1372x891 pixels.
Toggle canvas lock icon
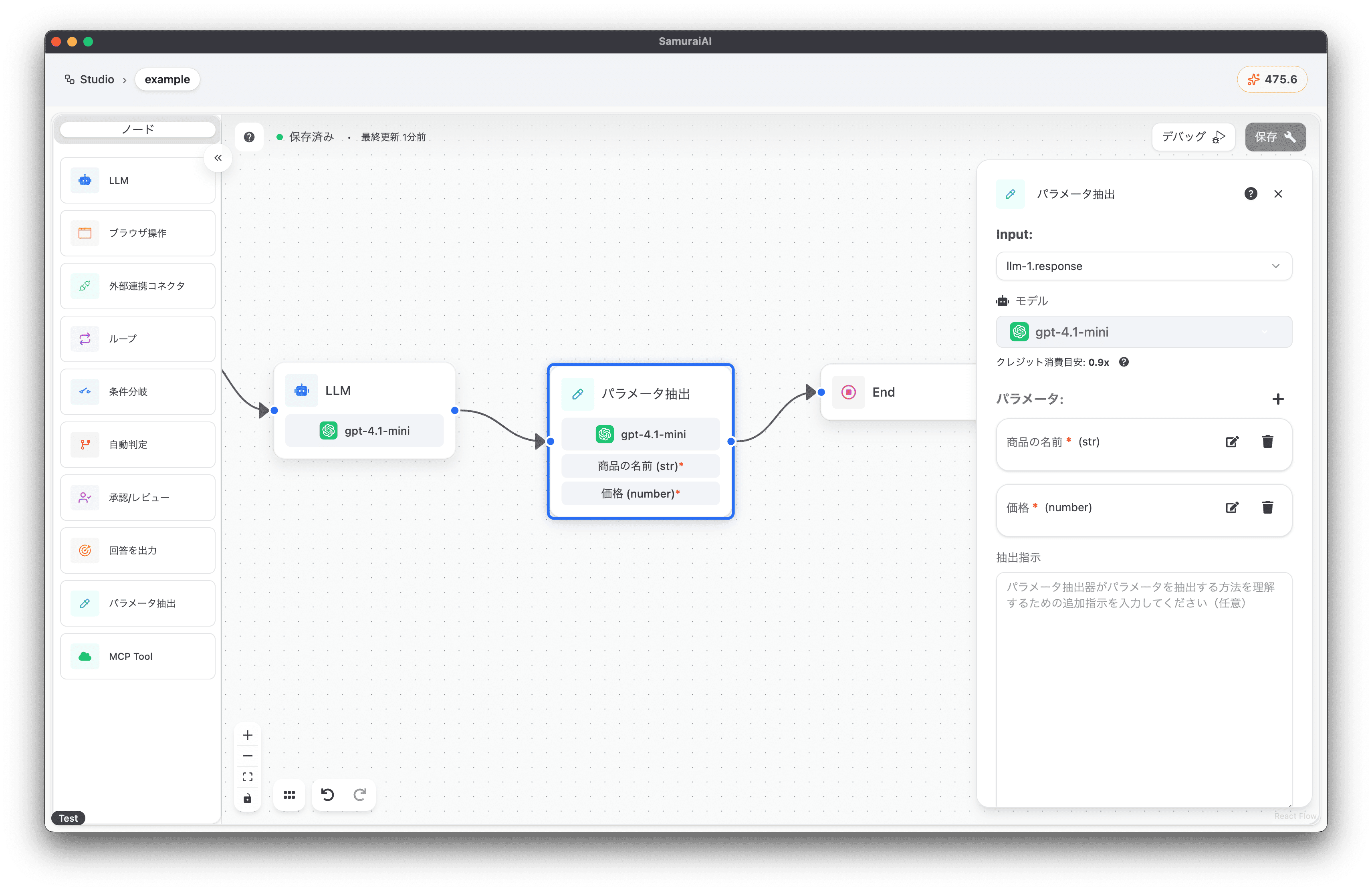(x=247, y=798)
